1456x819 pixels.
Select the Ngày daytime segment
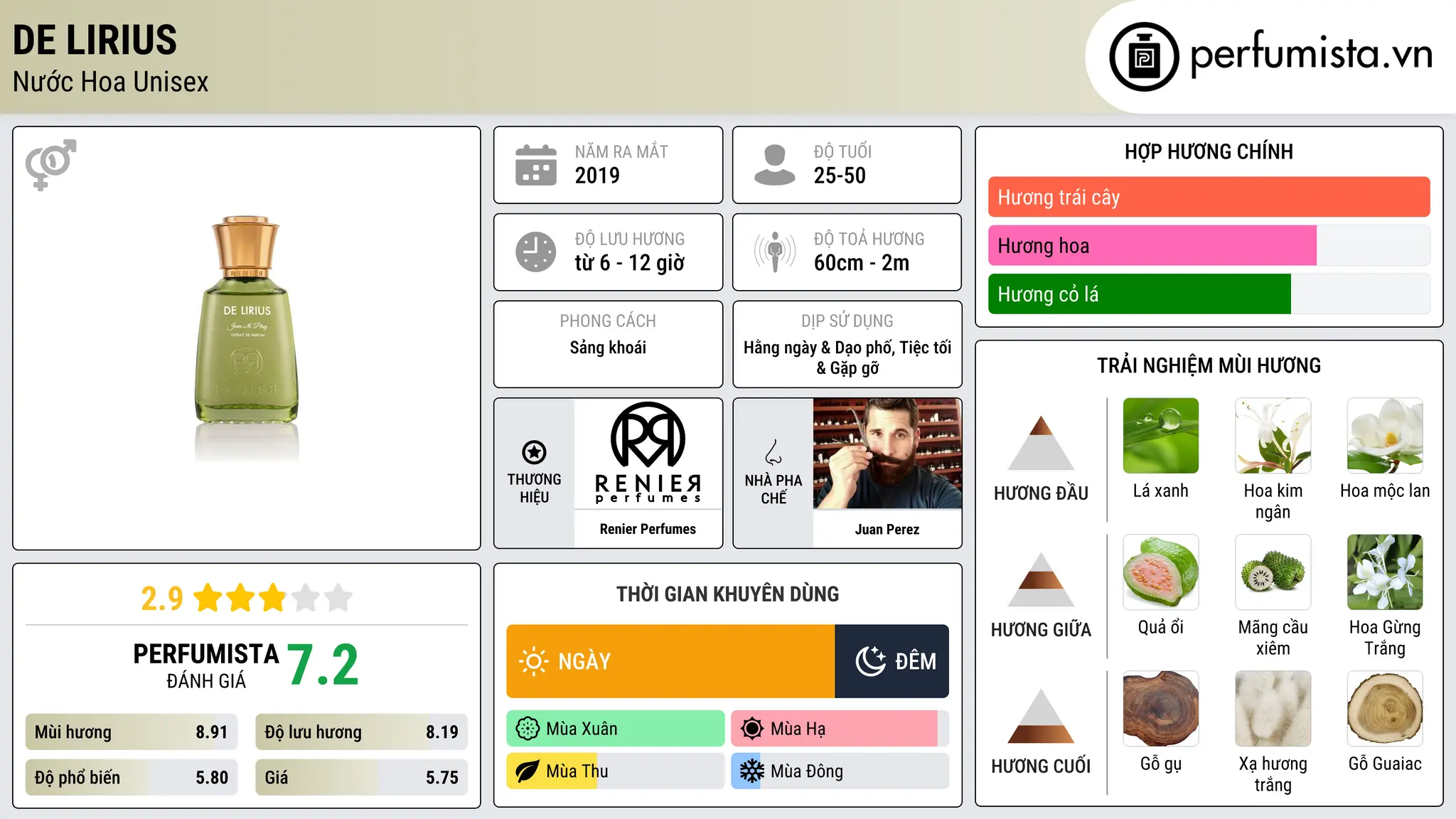click(x=670, y=661)
